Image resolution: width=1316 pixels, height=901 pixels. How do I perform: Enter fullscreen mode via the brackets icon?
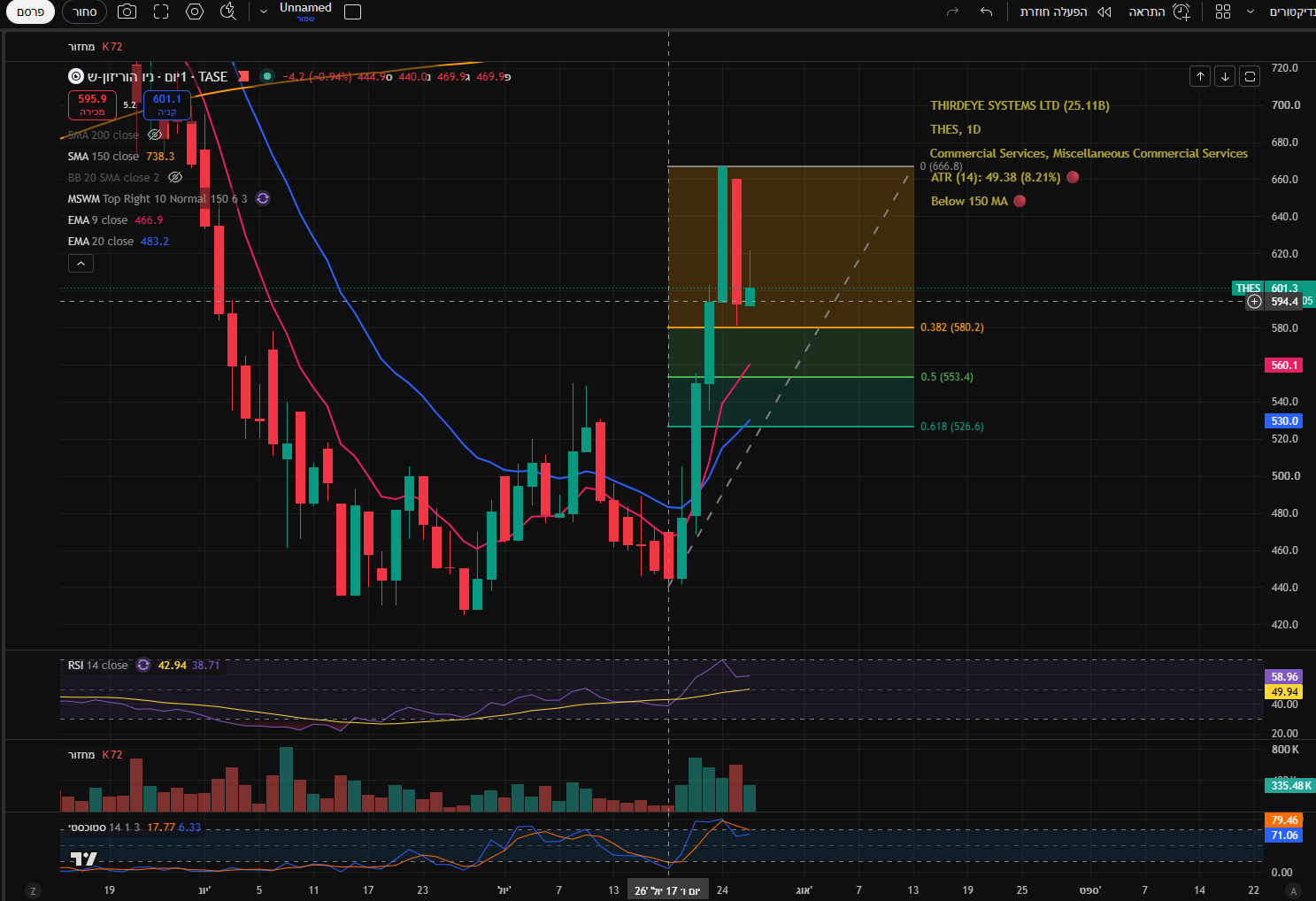point(161,12)
